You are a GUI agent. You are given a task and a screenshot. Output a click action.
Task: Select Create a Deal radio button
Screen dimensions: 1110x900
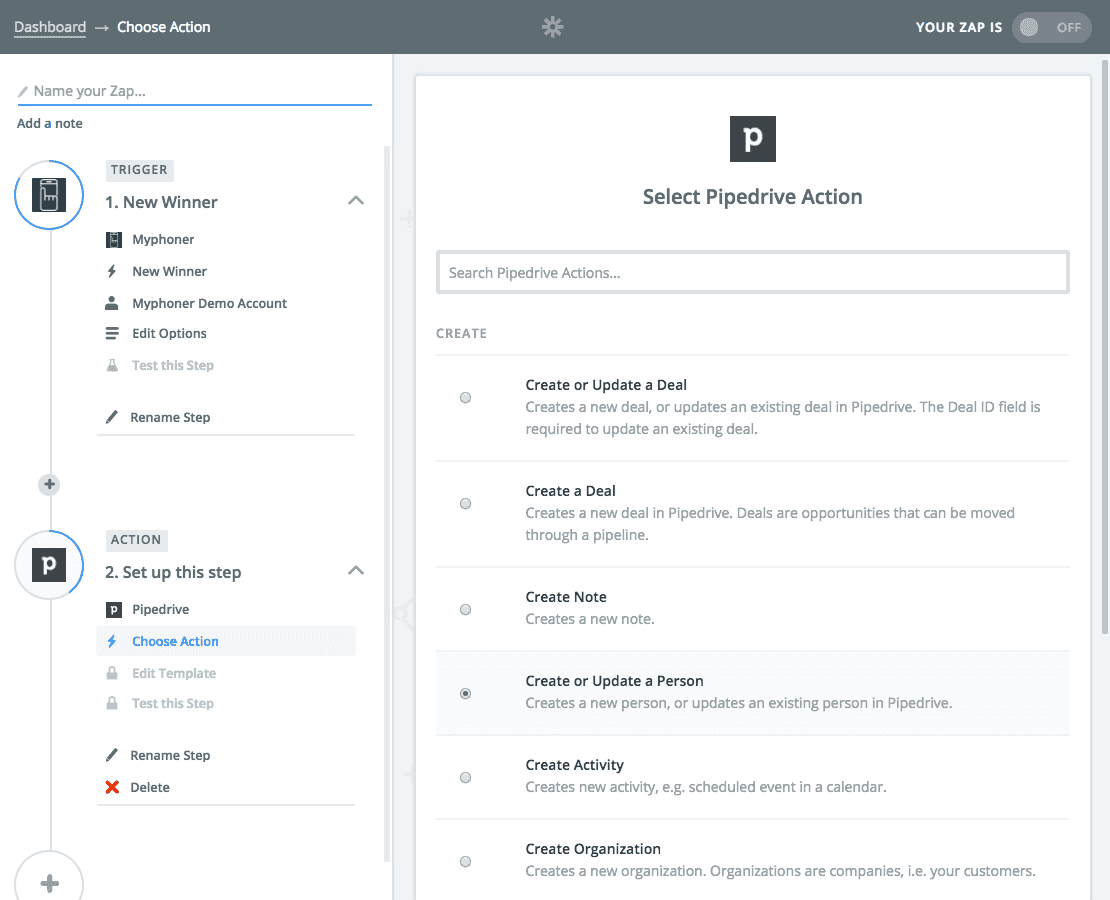coord(465,503)
